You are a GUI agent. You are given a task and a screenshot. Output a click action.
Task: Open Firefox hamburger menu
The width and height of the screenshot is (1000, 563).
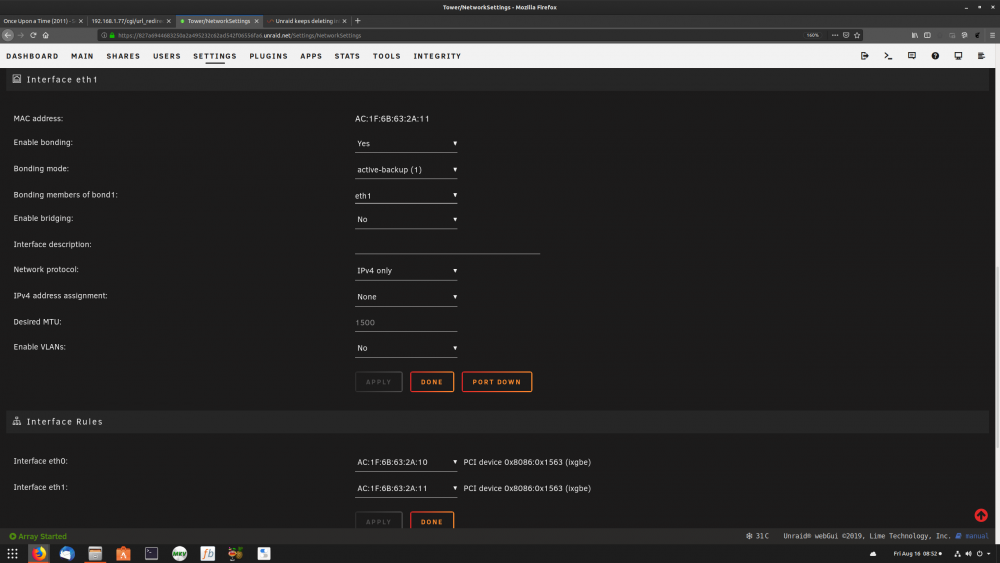coord(992,35)
